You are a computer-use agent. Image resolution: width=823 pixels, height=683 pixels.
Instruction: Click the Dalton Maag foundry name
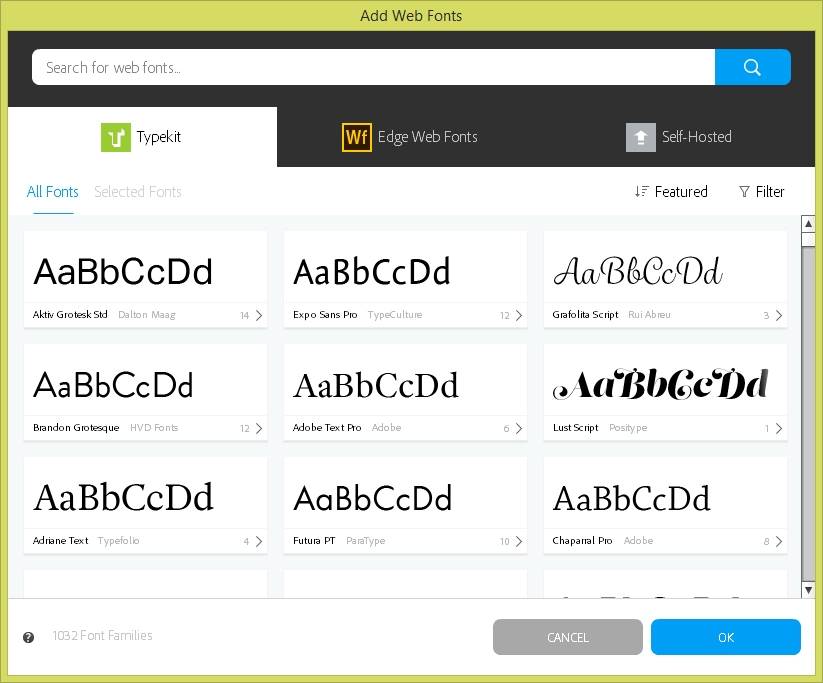[147, 314]
